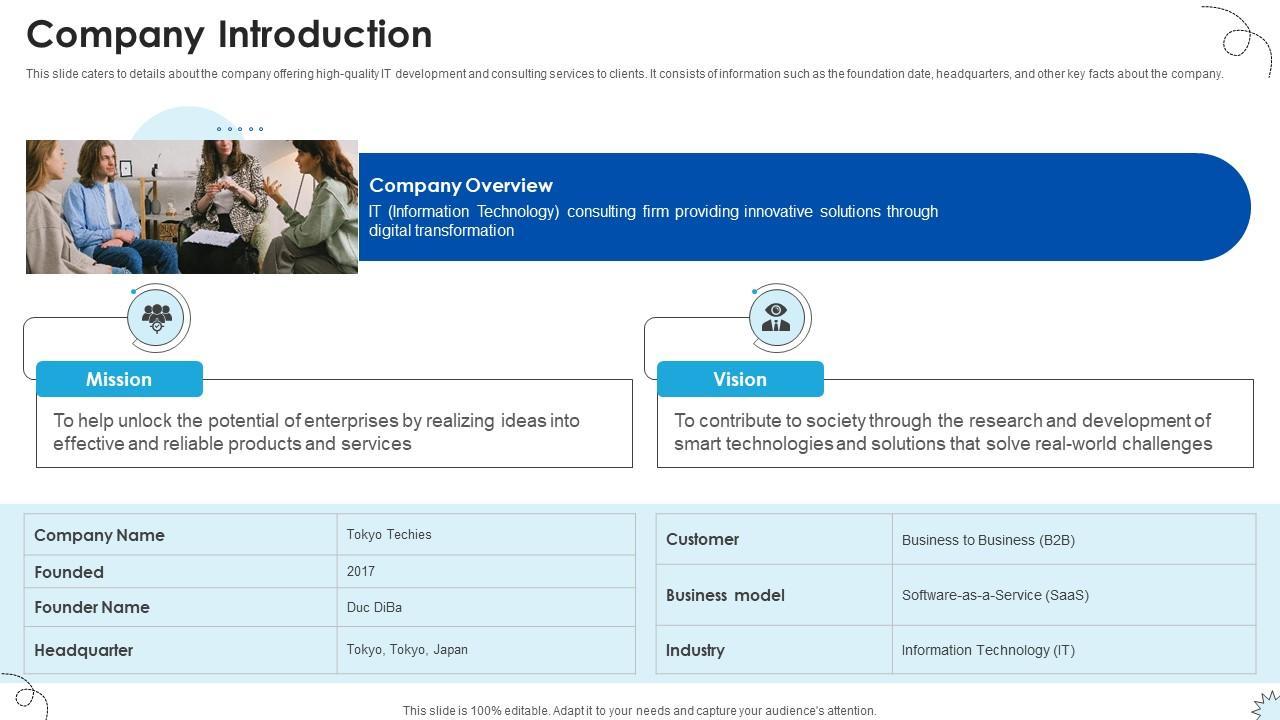Viewport: 1280px width, 720px height.
Task: Select Software-as-a-Service (SaaS) cell
Action: 995,595
